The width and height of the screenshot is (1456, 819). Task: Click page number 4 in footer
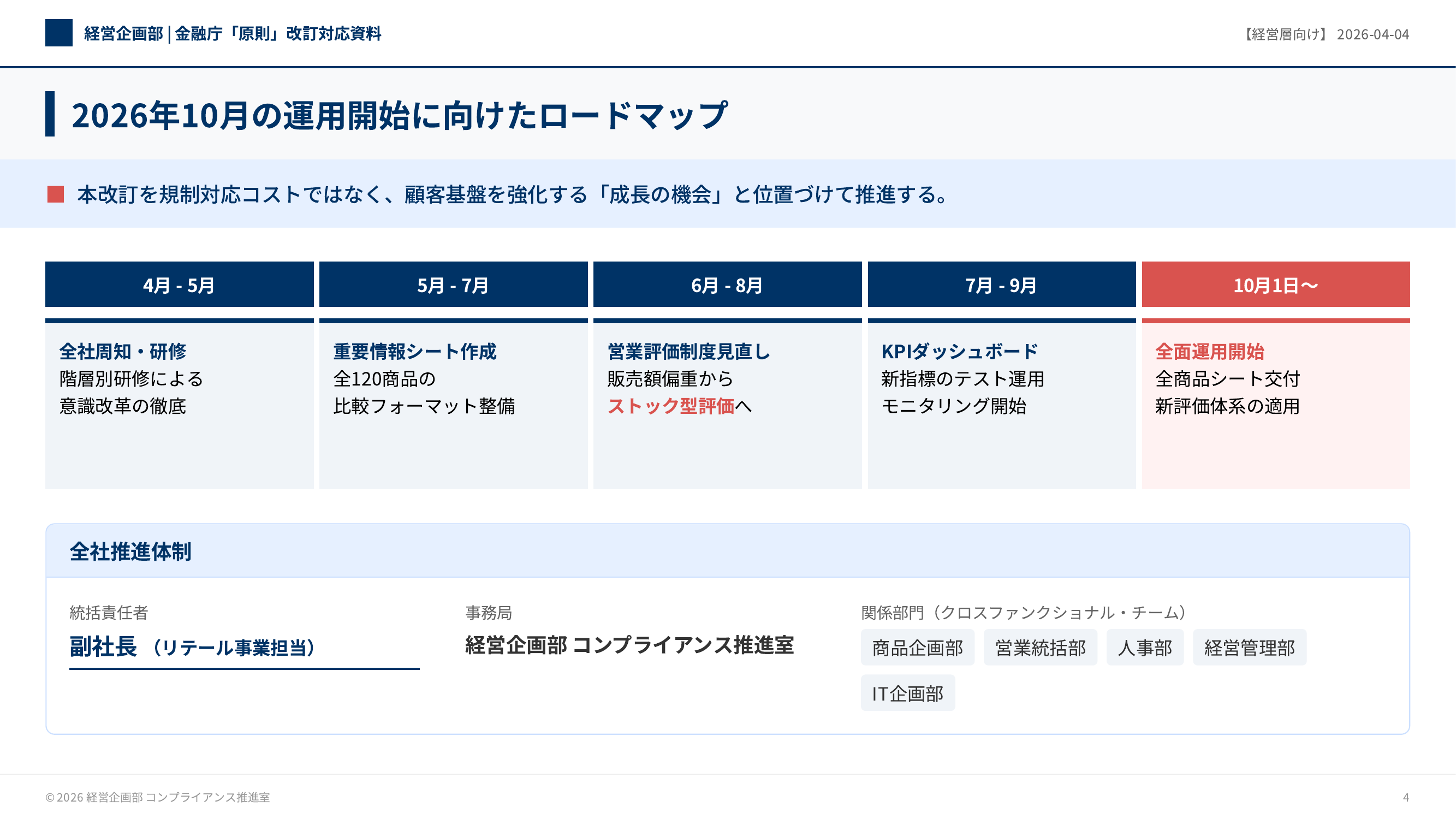[x=1405, y=798]
